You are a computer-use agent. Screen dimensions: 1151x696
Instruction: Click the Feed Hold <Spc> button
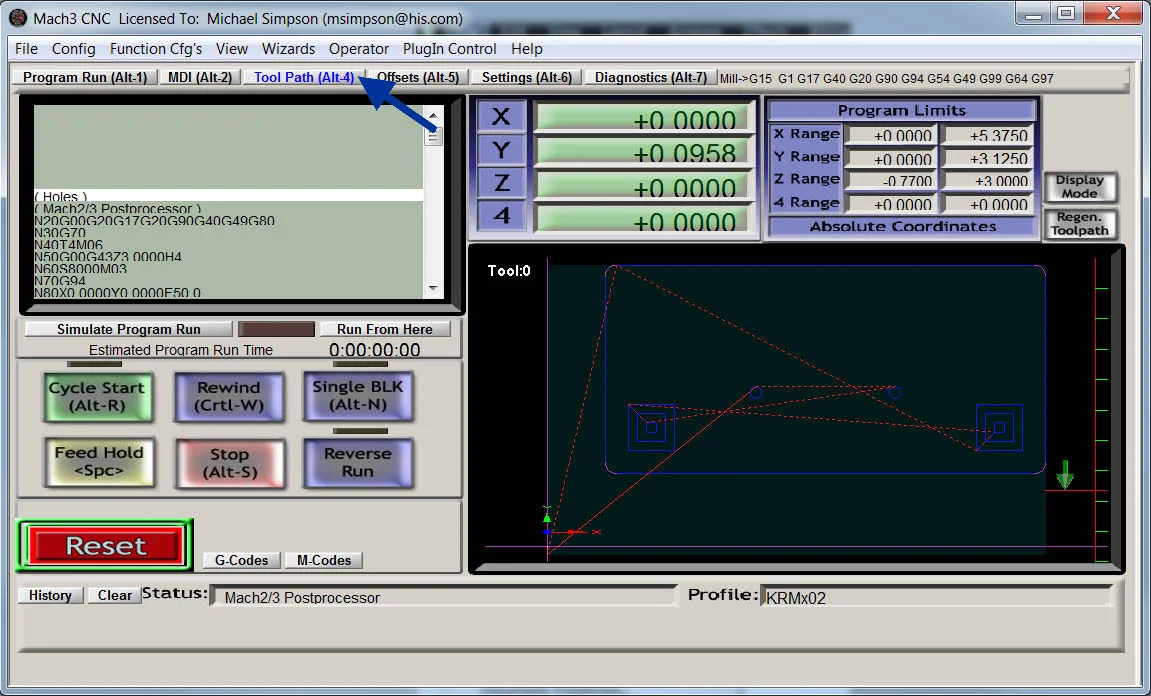click(99, 462)
